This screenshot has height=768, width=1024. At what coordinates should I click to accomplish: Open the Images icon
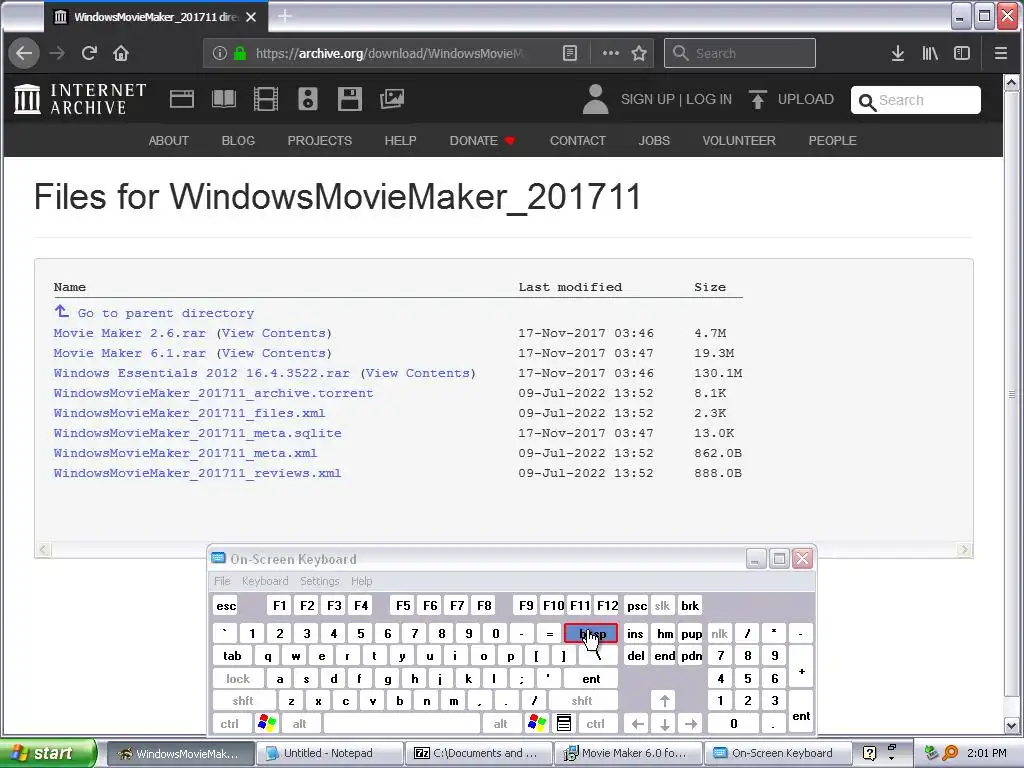click(x=392, y=99)
